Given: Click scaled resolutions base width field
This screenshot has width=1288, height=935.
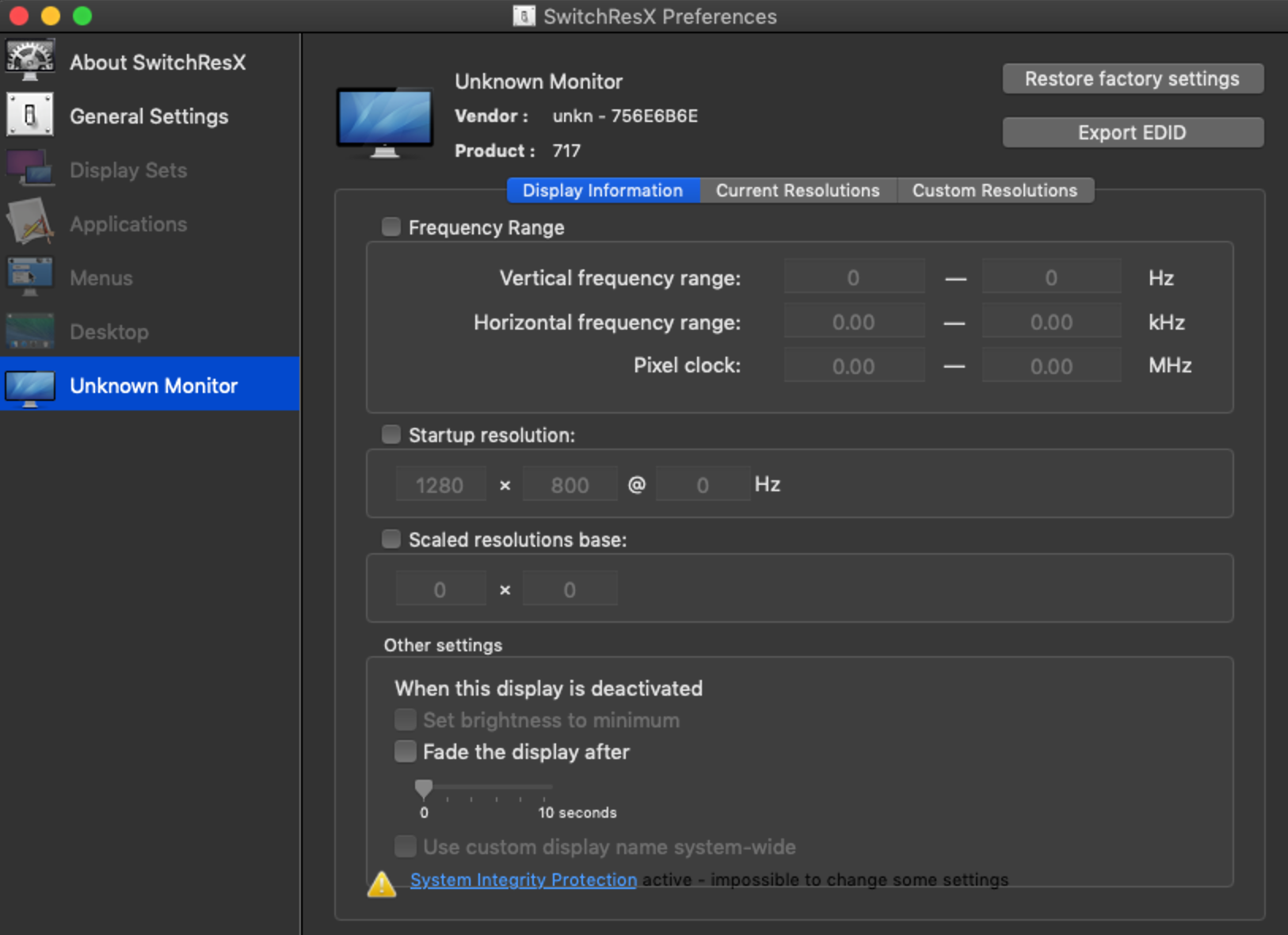Looking at the screenshot, I should click(x=440, y=589).
